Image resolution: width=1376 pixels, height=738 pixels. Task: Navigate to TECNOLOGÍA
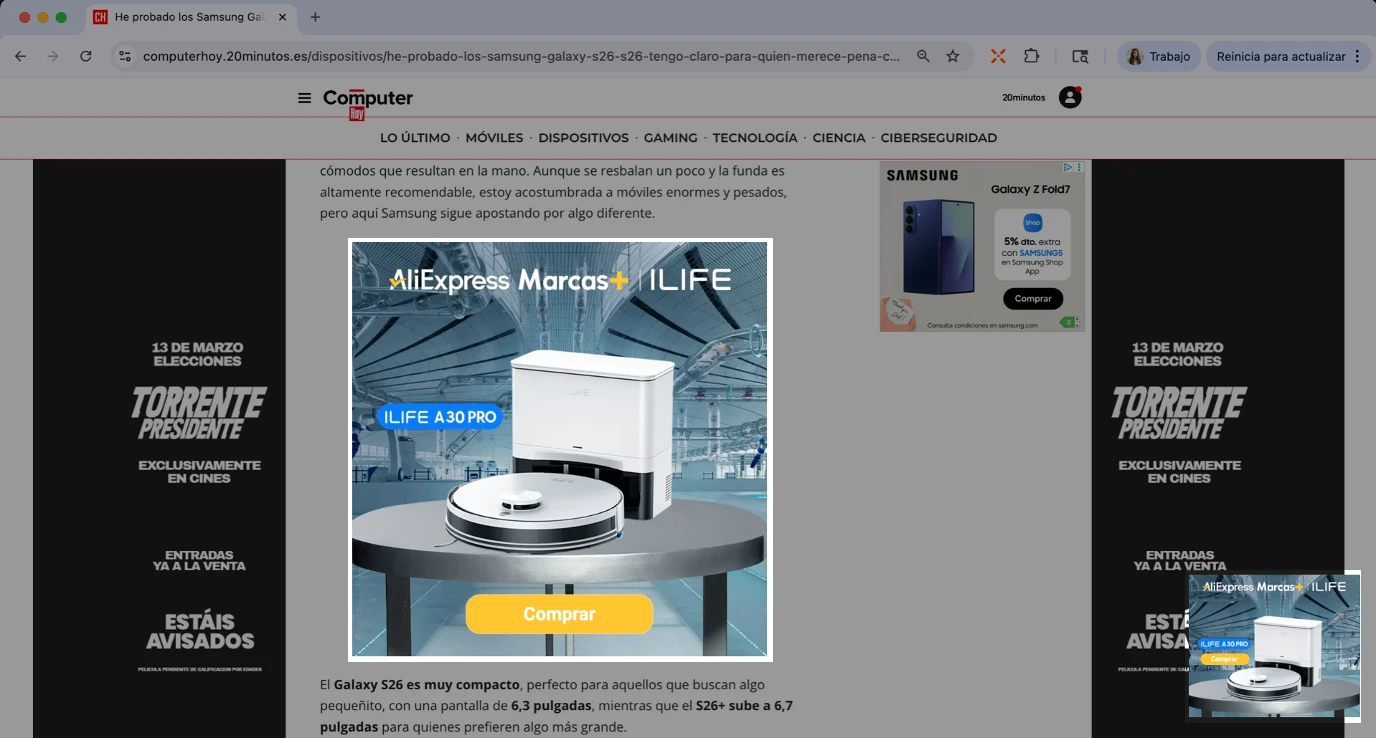click(755, 138)
